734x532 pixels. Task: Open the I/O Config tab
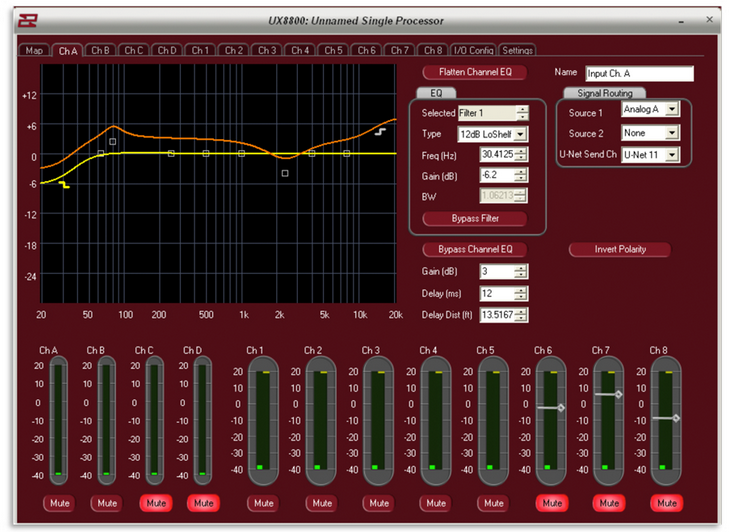pos(473,50)
